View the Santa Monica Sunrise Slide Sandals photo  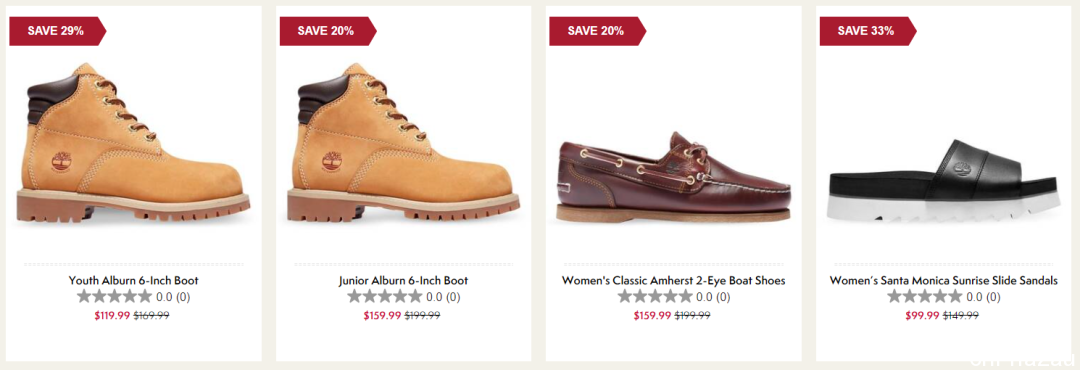coord(944,181)
